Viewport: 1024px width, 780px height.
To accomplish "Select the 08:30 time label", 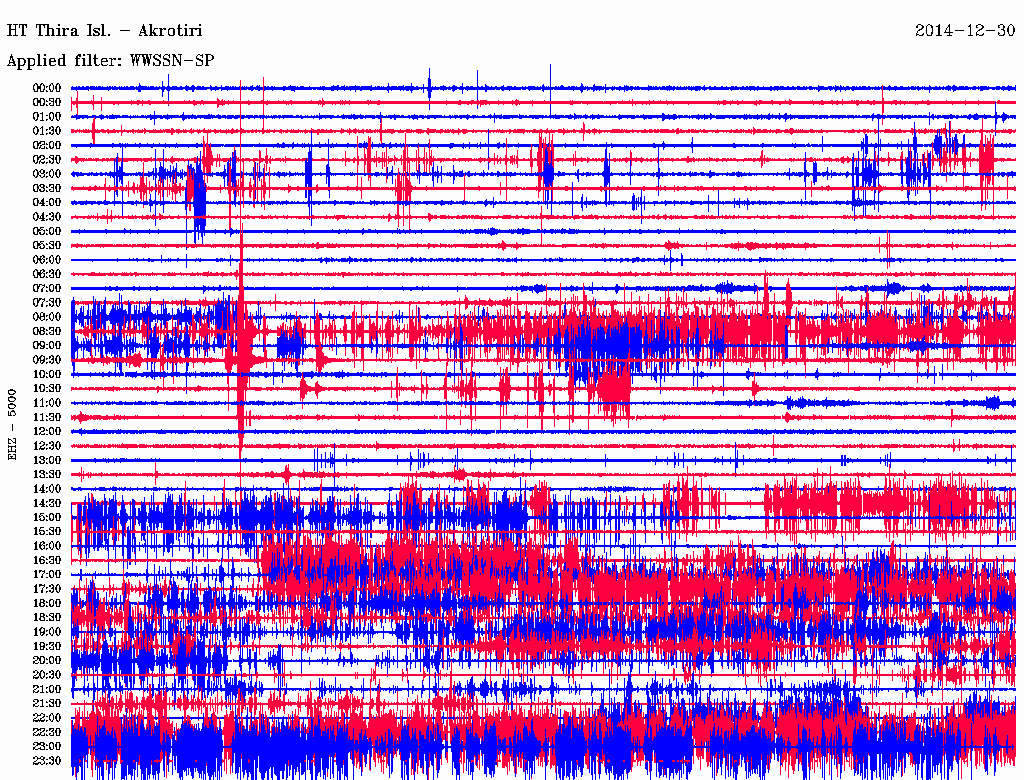I will pyautogui.click(x=47, y=331).
